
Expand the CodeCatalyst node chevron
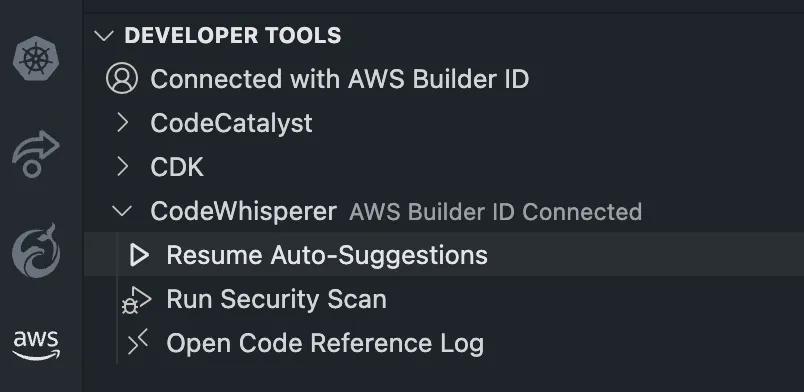(122, 123)
